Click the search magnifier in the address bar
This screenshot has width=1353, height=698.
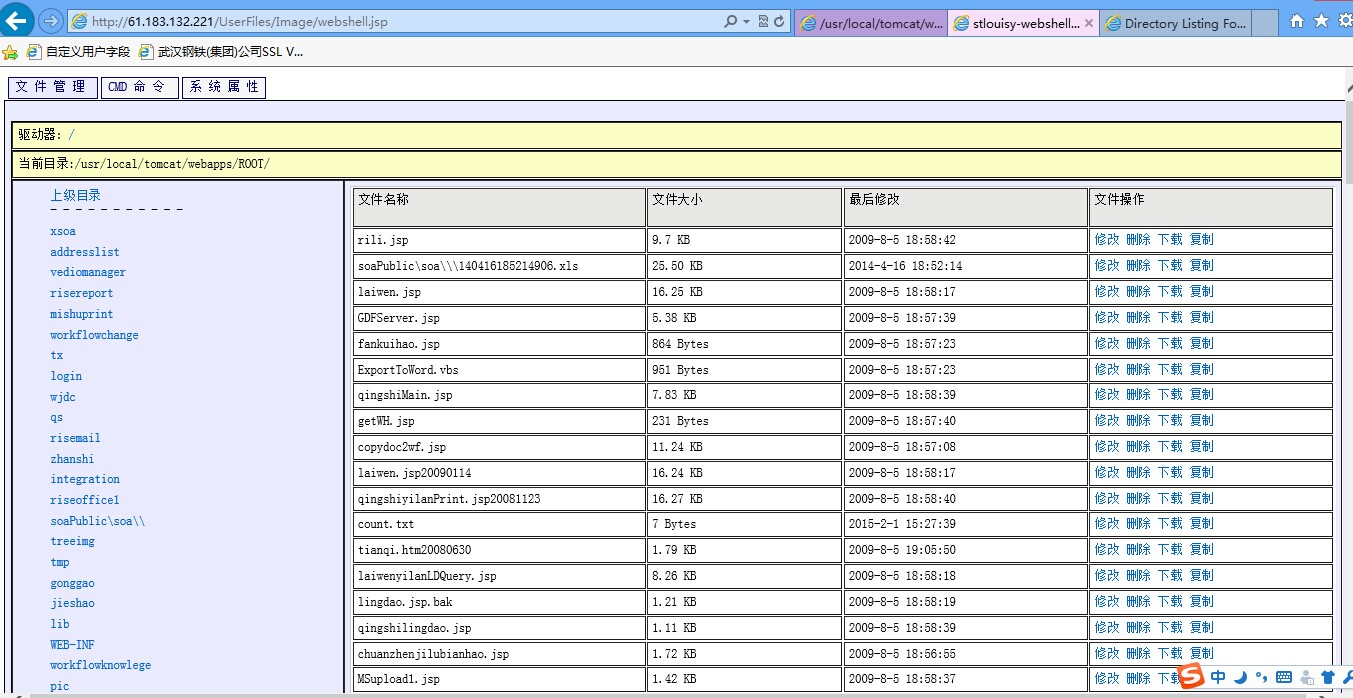[731, 21]
